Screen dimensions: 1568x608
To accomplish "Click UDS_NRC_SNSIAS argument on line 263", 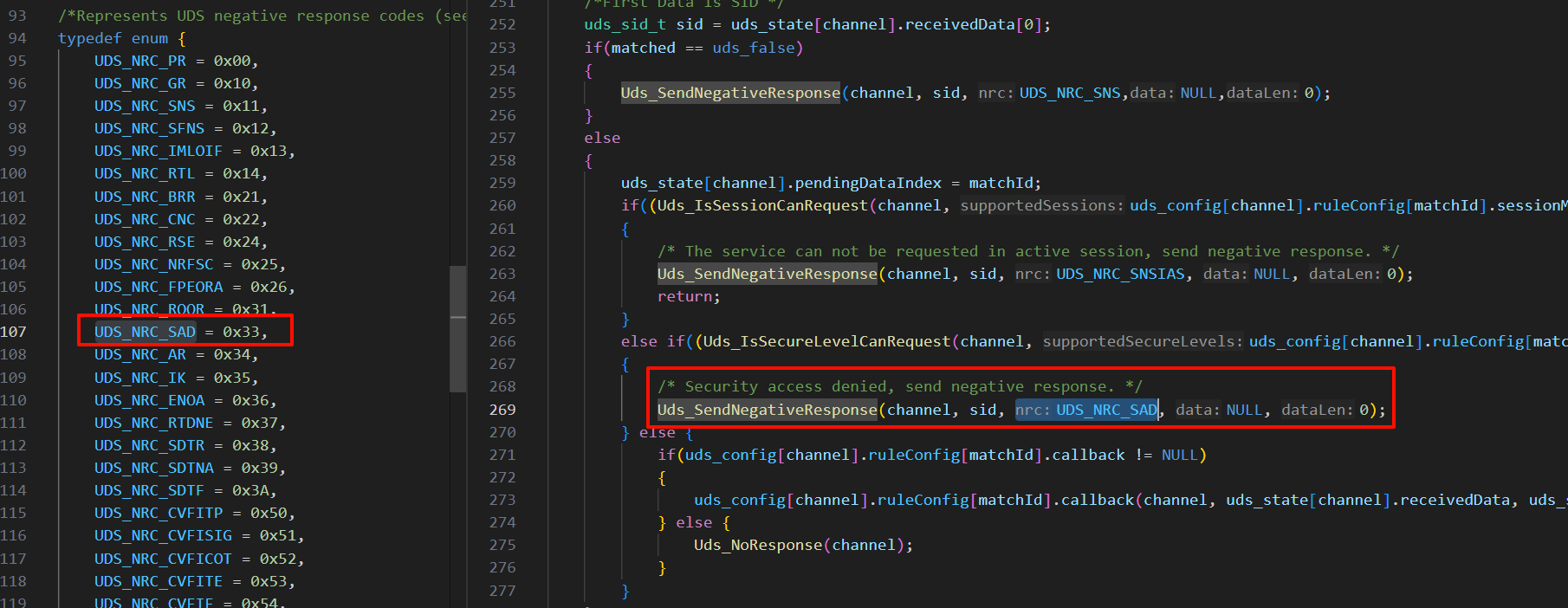I will coord(1119,274).
